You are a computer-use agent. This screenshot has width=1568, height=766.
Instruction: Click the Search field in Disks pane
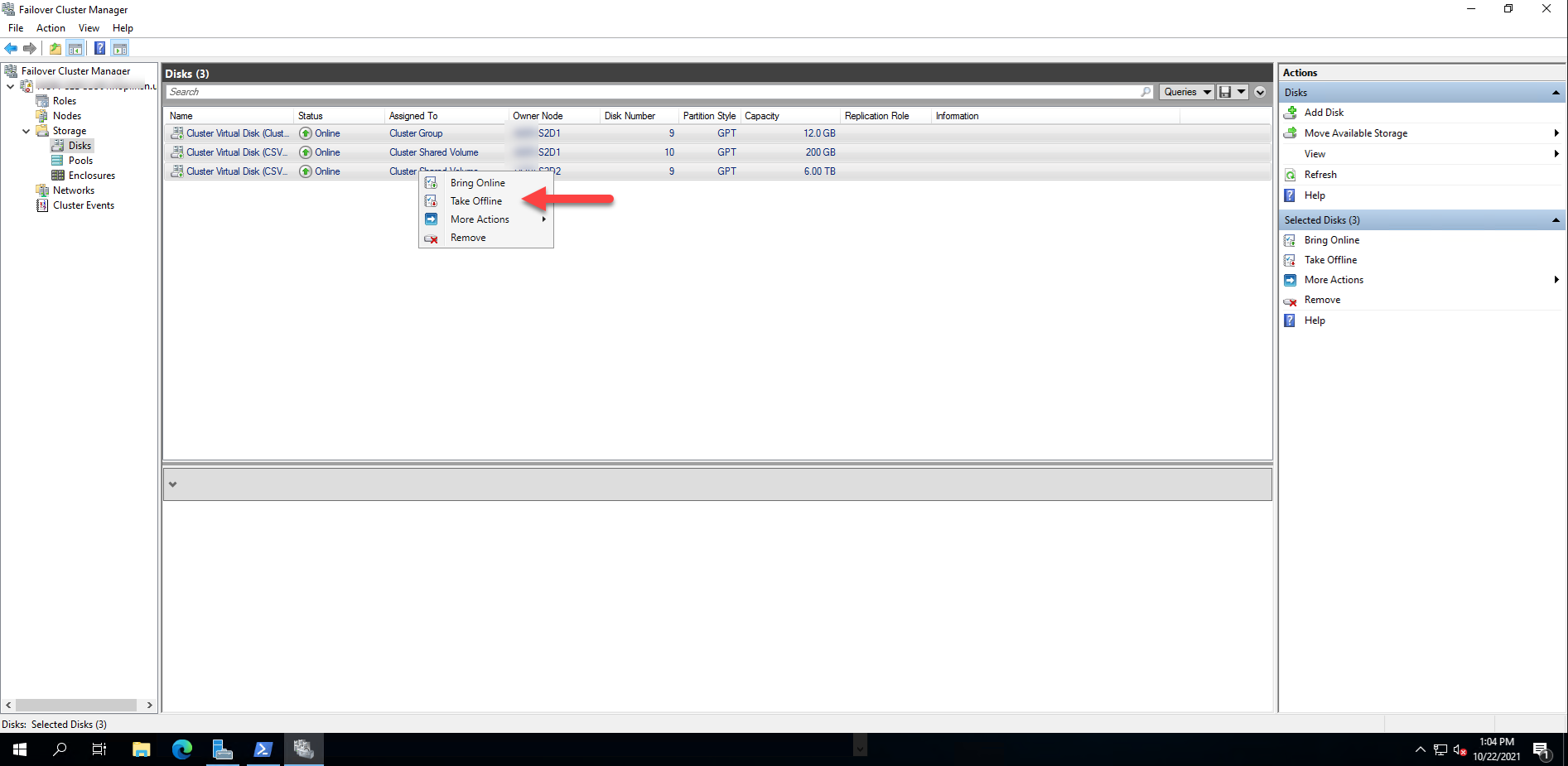652,92
